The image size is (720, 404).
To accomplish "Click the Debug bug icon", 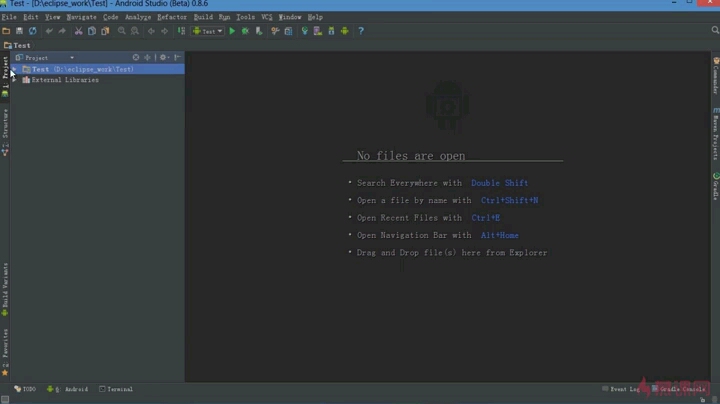I will (245, 31).
